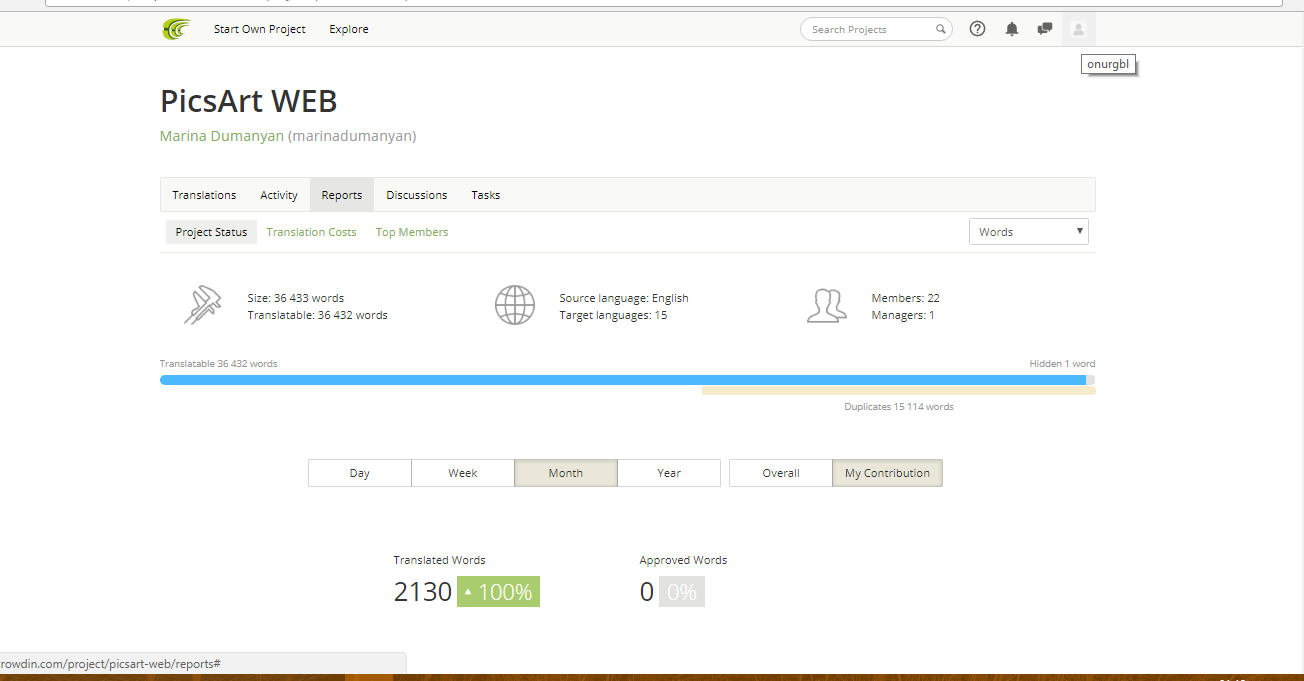Click the Explore link
Viewport: 1304px width, 681px height.
(x=349, y=29)
